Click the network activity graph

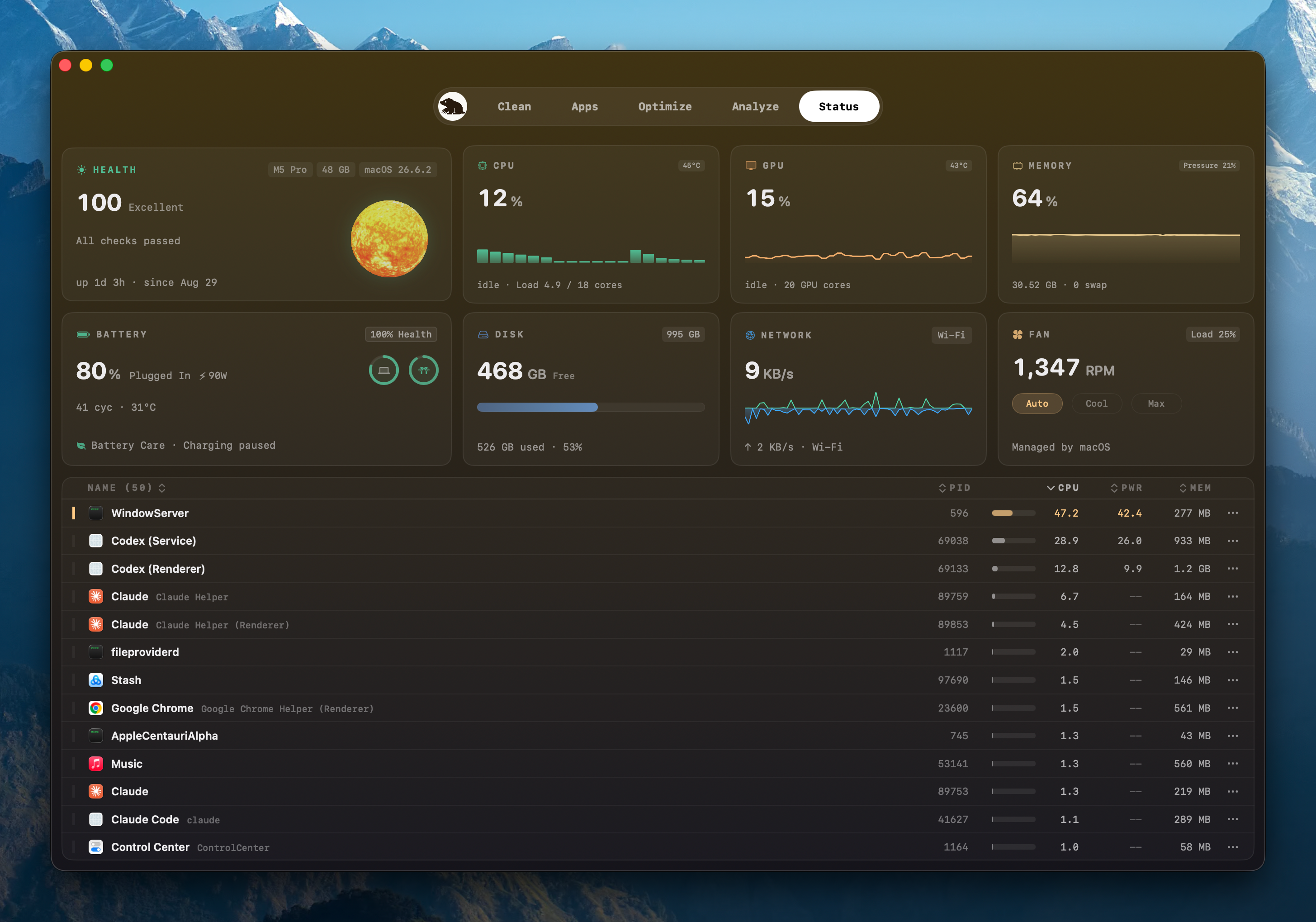point(858,407)
